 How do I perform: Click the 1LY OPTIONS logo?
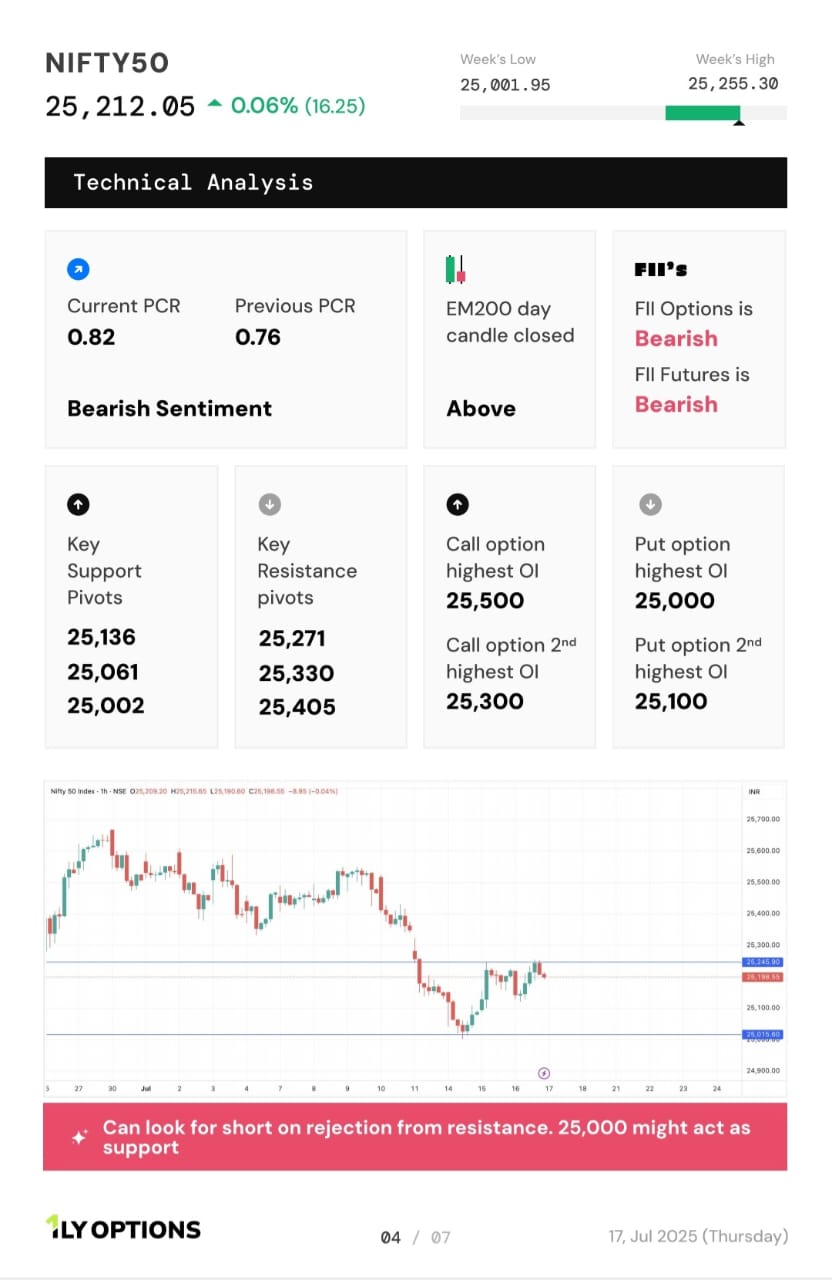[x=123, y=1229]
